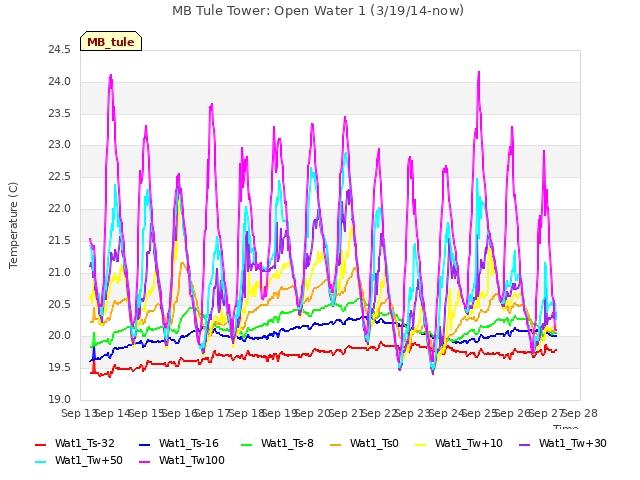
Task: Click the 21.0 y-axis tick label
Action: pos(59,272)
